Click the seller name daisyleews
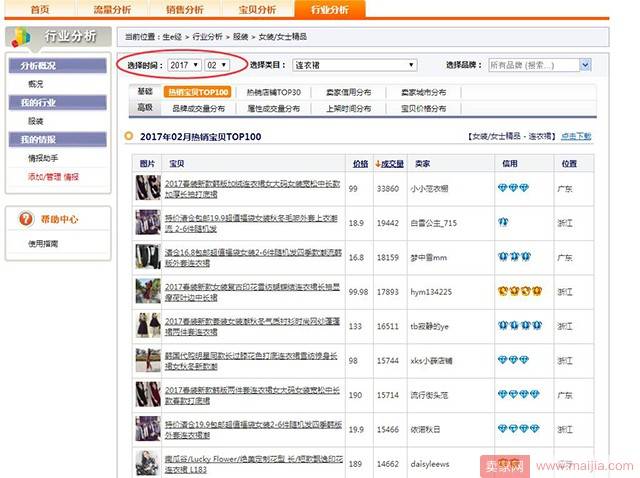 tap(430, 464)
